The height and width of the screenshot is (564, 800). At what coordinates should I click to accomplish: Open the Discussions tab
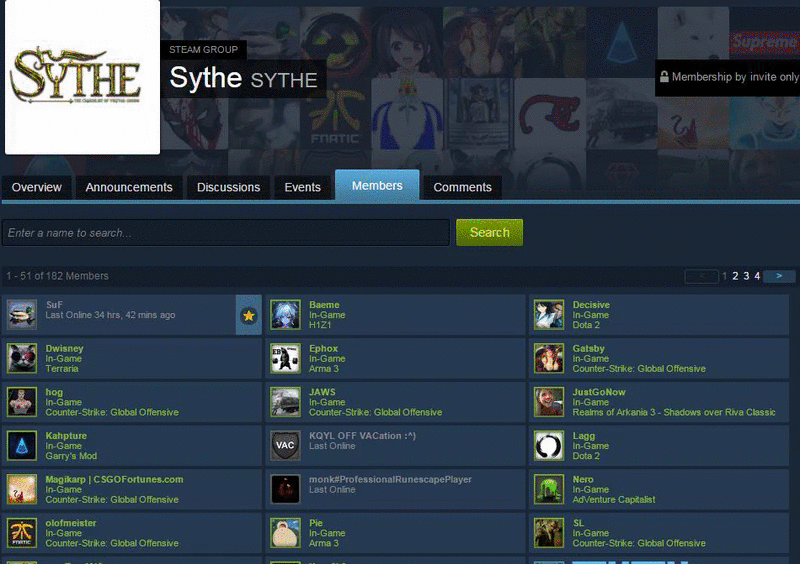[x=229, y=187]
